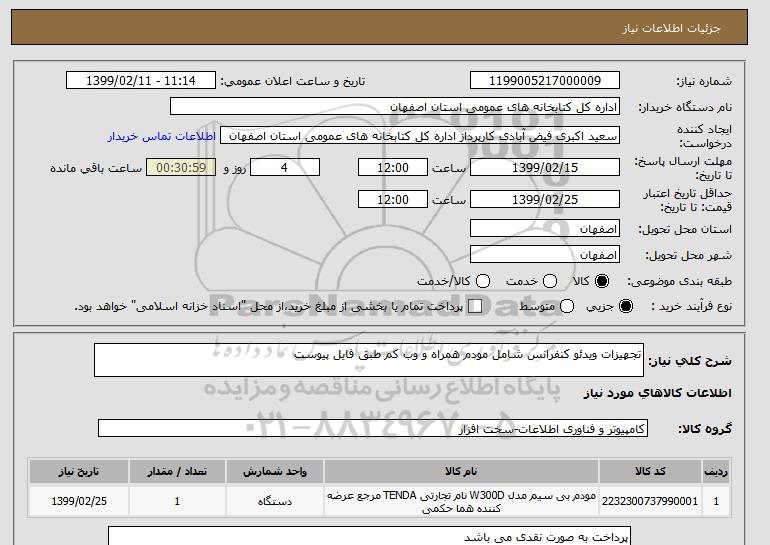
Task: Click the response deadline time field 12:00
Action: [393, 167]
